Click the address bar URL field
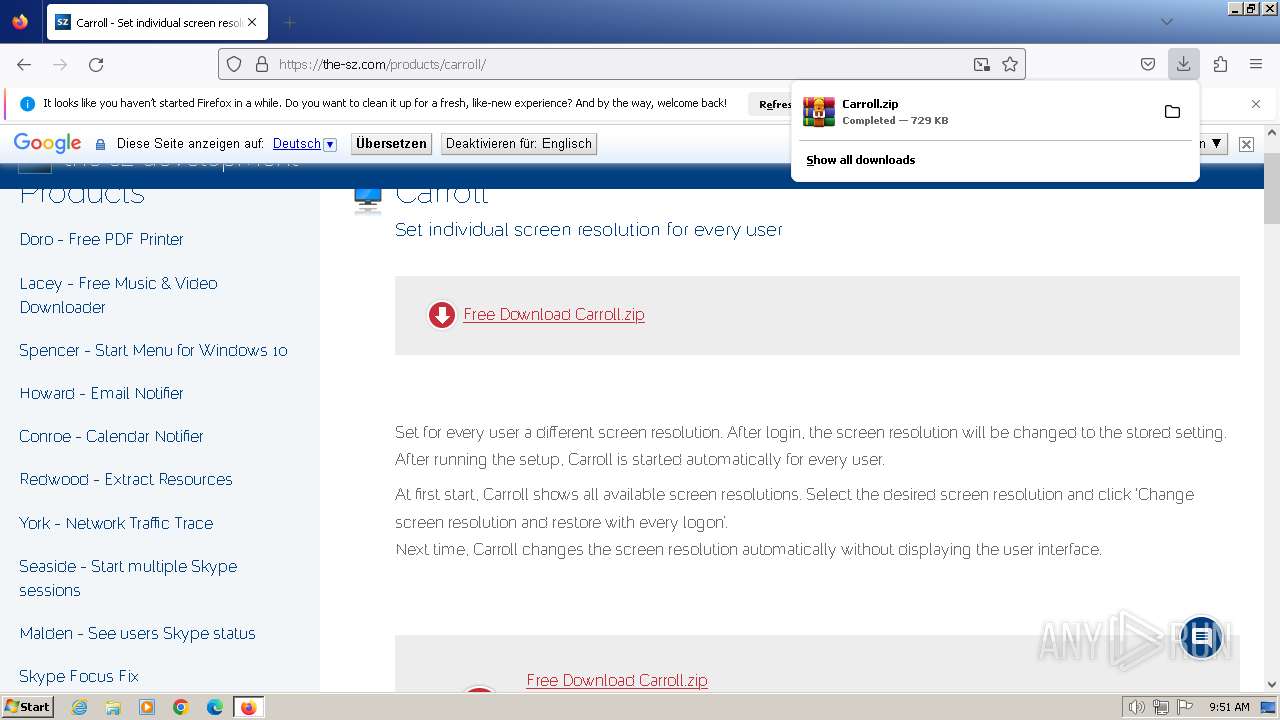Viewport: 1280px width, 720px height. click(620, 64)
